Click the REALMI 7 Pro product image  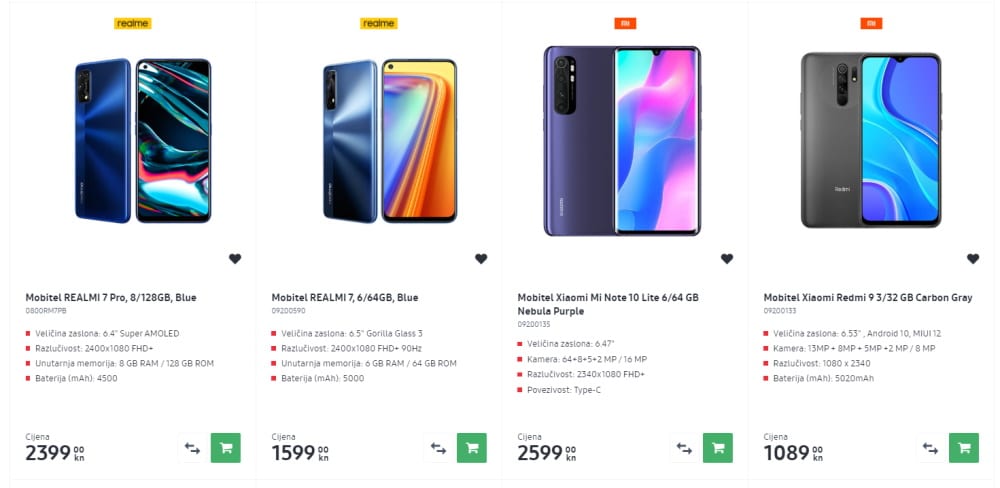pos(143,140)
